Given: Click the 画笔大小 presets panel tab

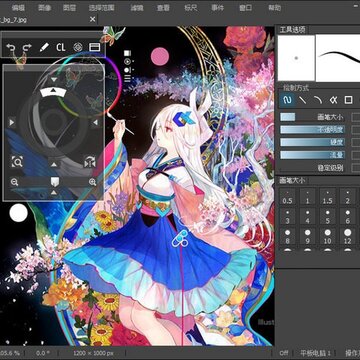Looking at the screenshot, I should pyautogui.click(x=292, y=180).
